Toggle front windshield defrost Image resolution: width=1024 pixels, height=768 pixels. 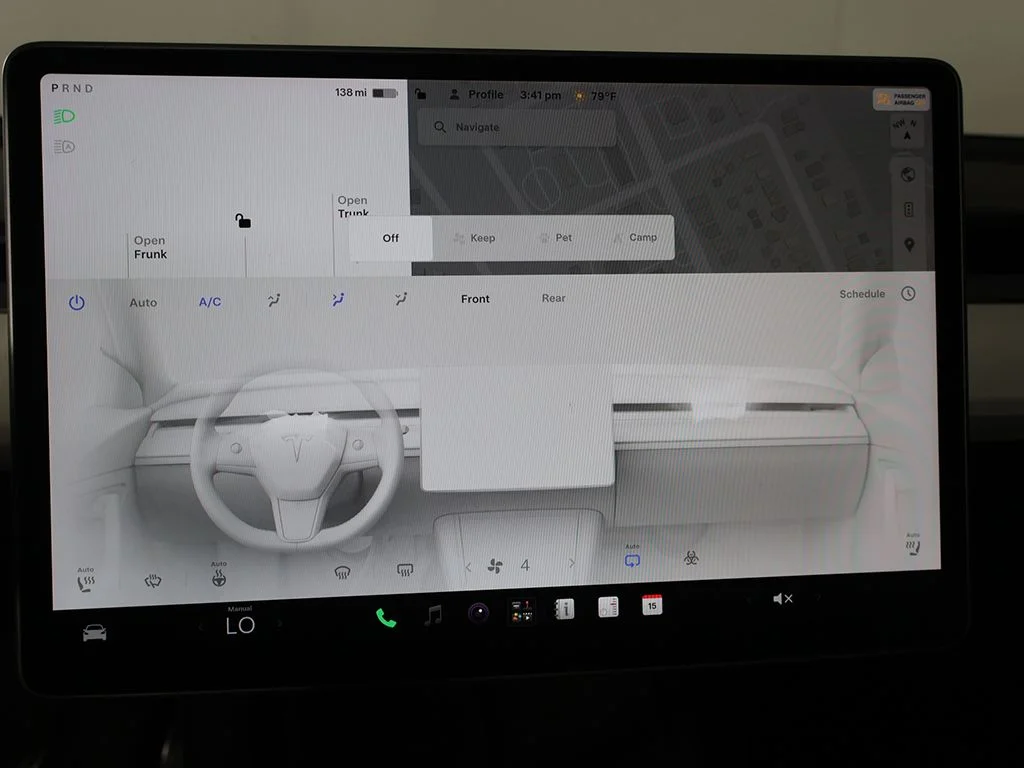[342, 573]
